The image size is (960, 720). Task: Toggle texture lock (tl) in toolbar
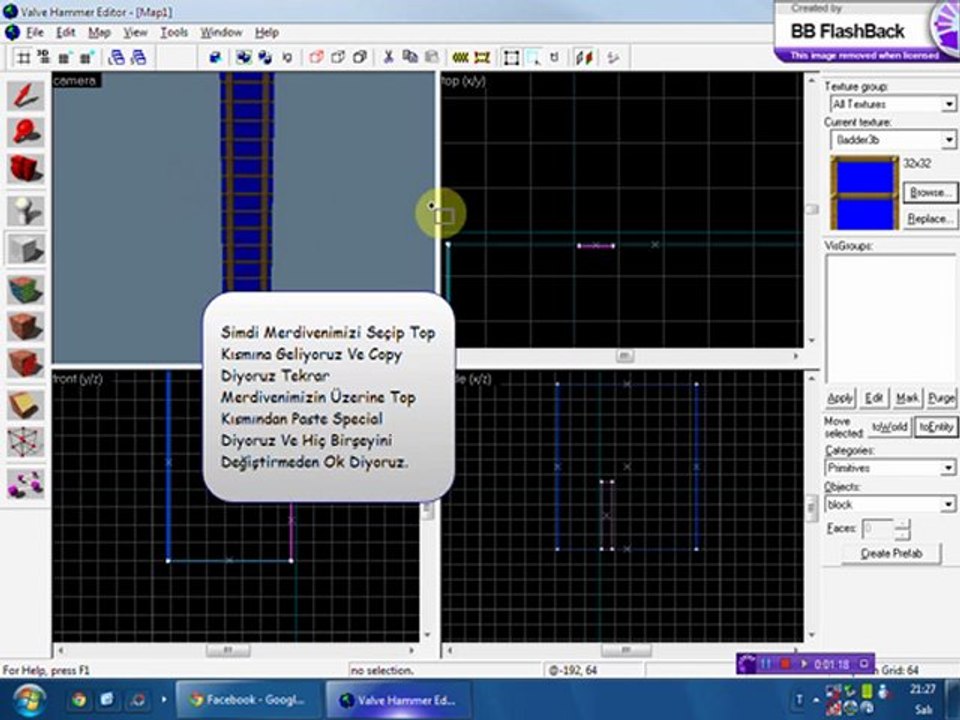556,58
